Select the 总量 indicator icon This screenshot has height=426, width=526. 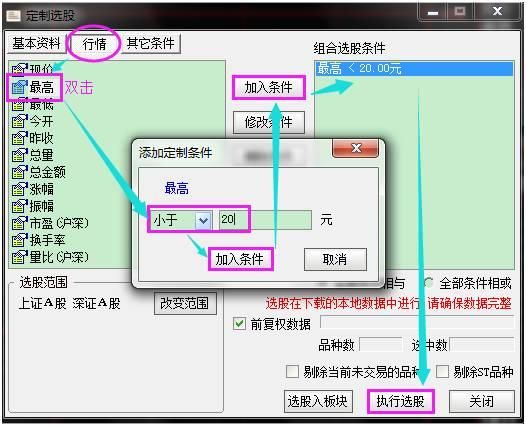coord(19,155)
